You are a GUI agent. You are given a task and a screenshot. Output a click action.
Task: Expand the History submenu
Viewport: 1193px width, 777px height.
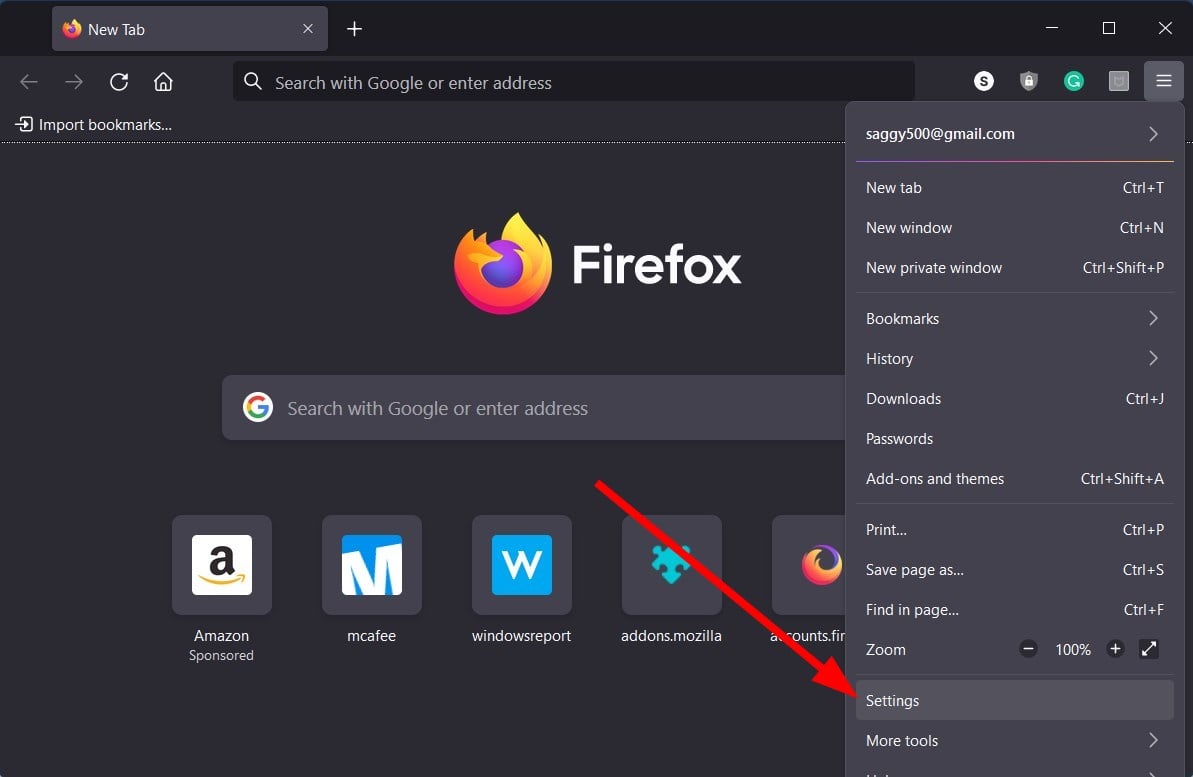pyautogui.click(x=1014, y=358)
